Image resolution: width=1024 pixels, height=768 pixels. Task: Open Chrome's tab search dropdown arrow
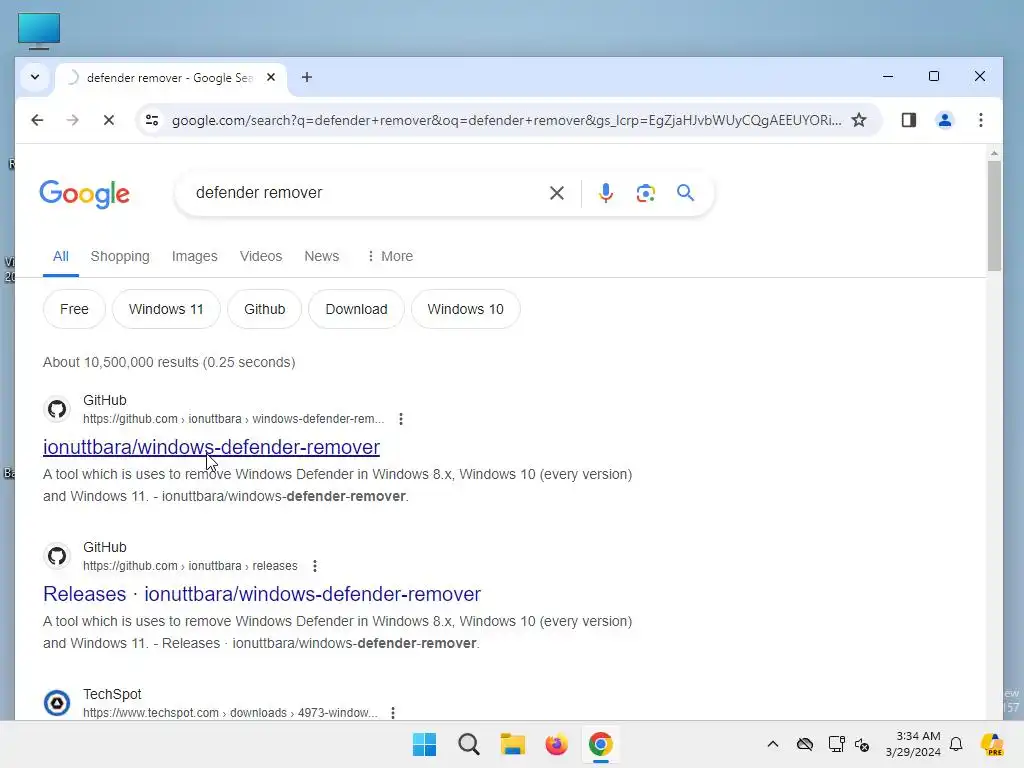point(35,77)
